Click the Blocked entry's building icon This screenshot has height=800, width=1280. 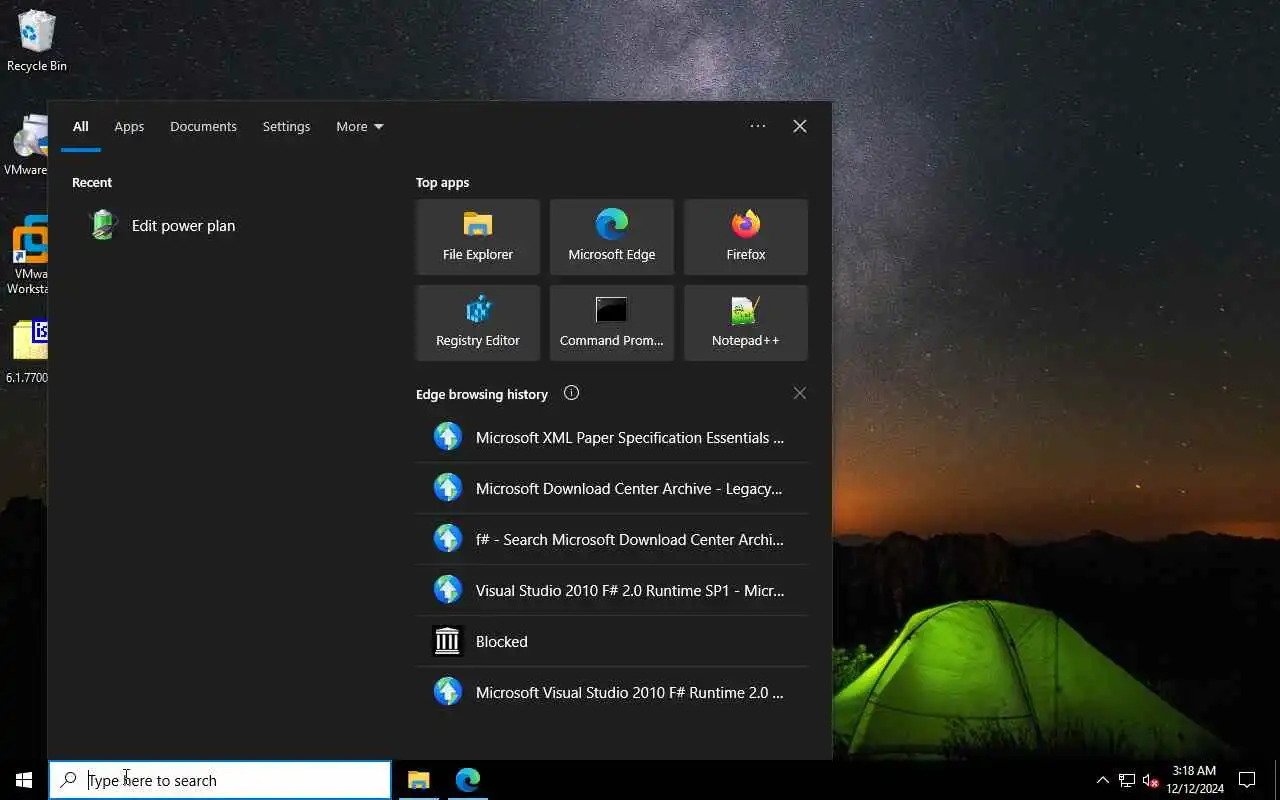tap(447, 641)
